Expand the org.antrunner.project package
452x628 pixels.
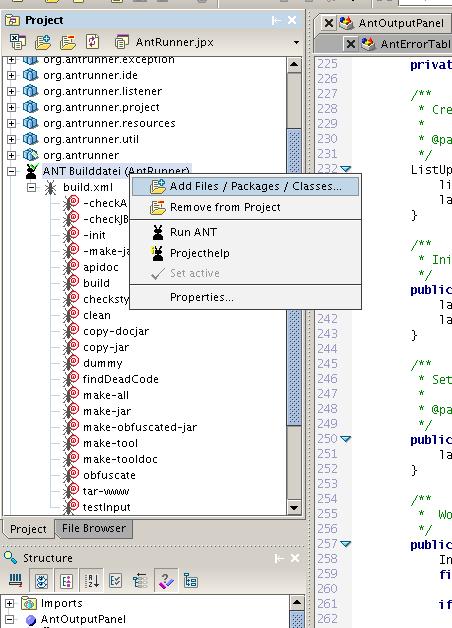[12, 107]
